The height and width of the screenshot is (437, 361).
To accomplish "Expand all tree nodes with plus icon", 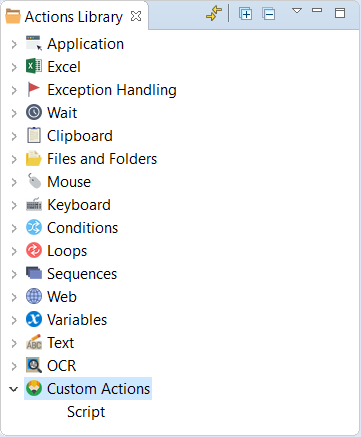I will pyautogui.click(x=245, y=14).
